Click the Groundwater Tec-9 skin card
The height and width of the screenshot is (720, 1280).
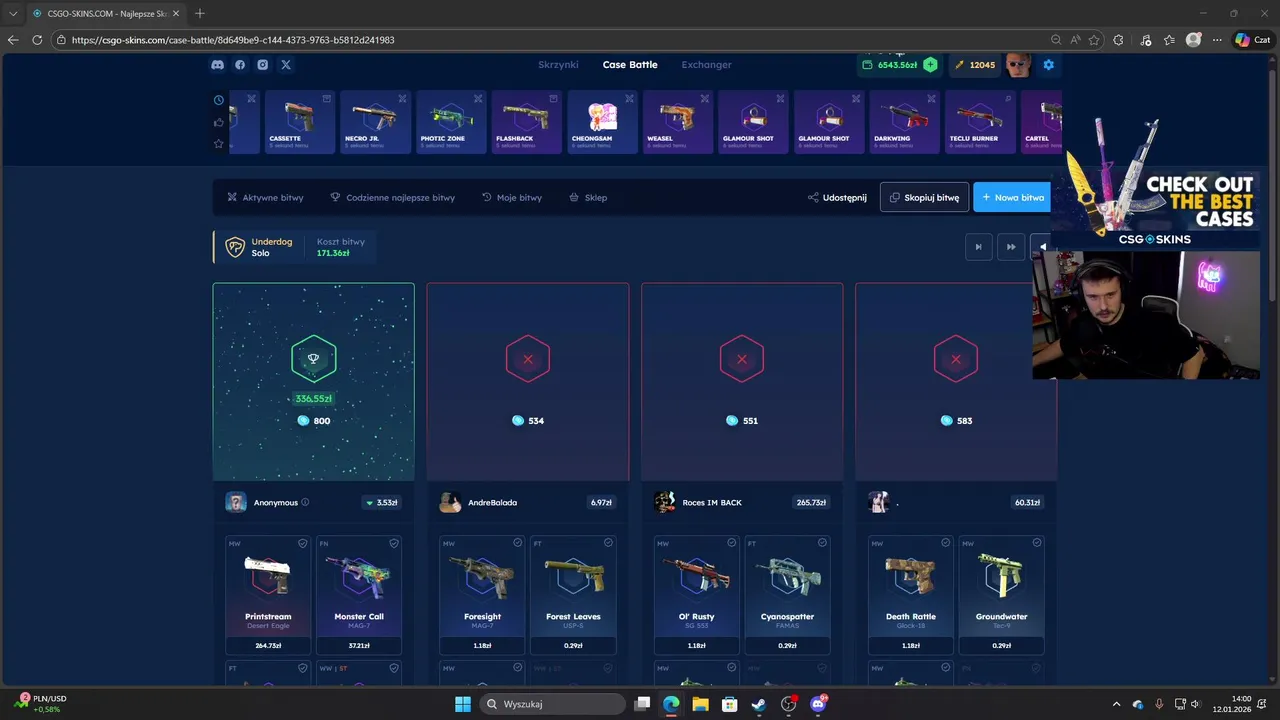tap(1001, 595)
